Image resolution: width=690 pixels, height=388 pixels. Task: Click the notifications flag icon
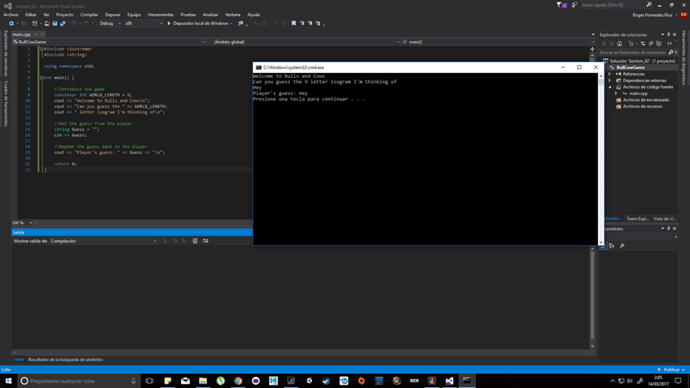(x=562, y=5)
